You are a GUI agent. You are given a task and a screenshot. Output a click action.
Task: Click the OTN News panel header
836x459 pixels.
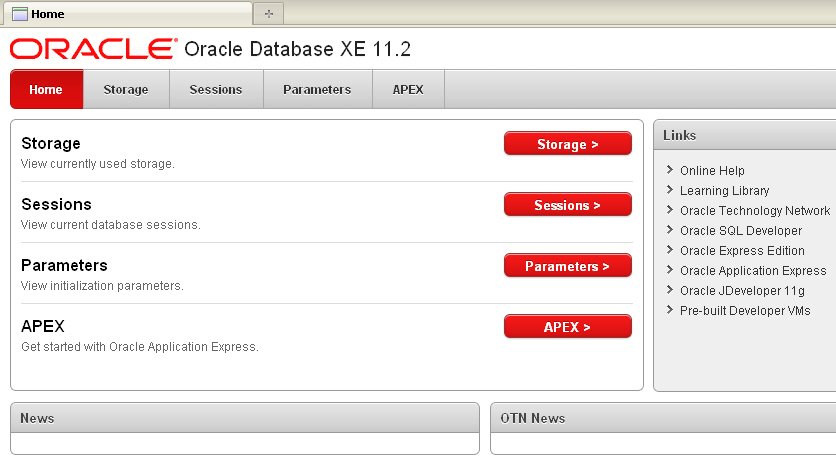[x=663, y=418]
